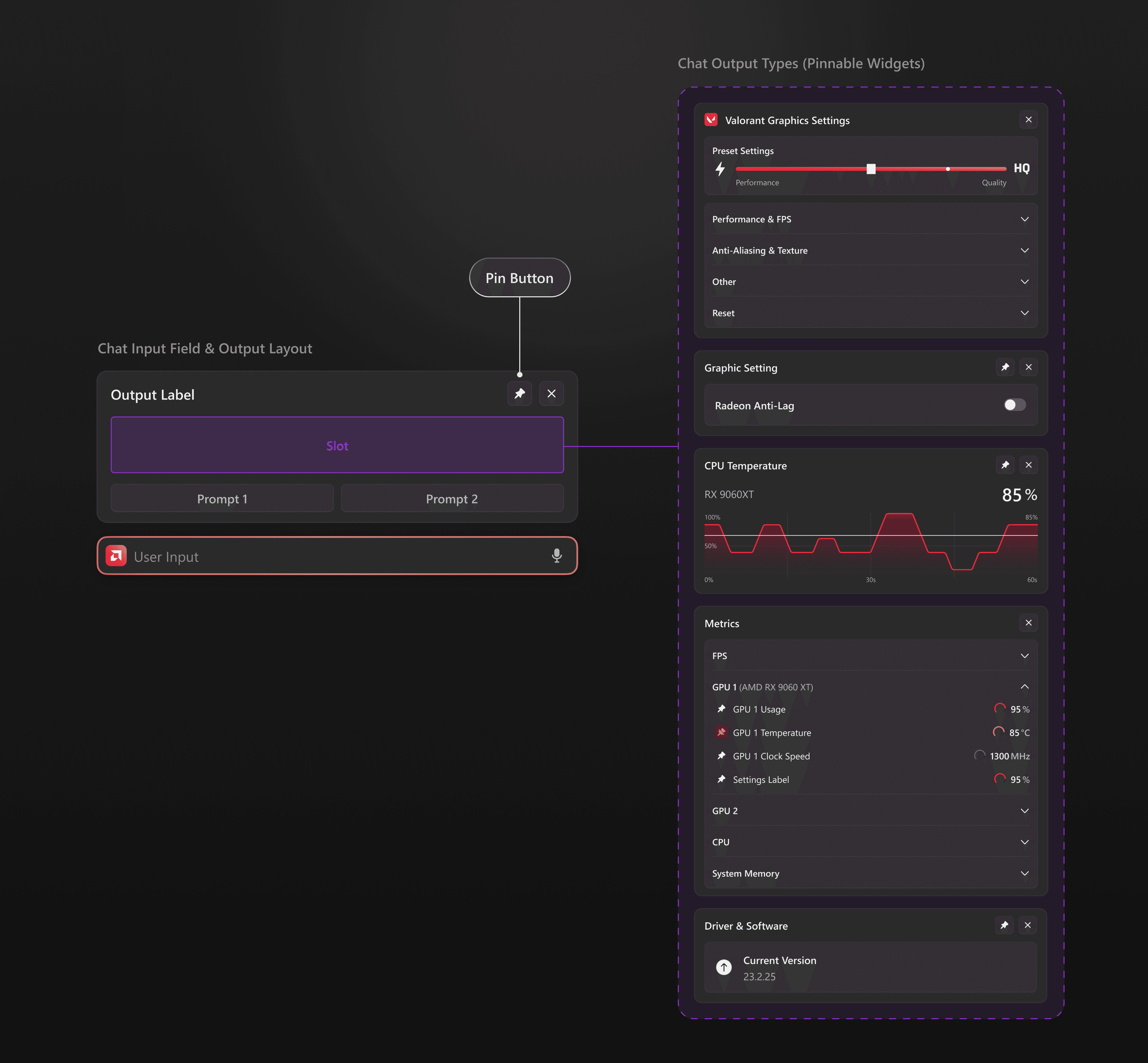Viewport: 1148px width, 1063px height.
Task: Open the Anti-Aliasing & Texture row
Action: [1024, 250]
